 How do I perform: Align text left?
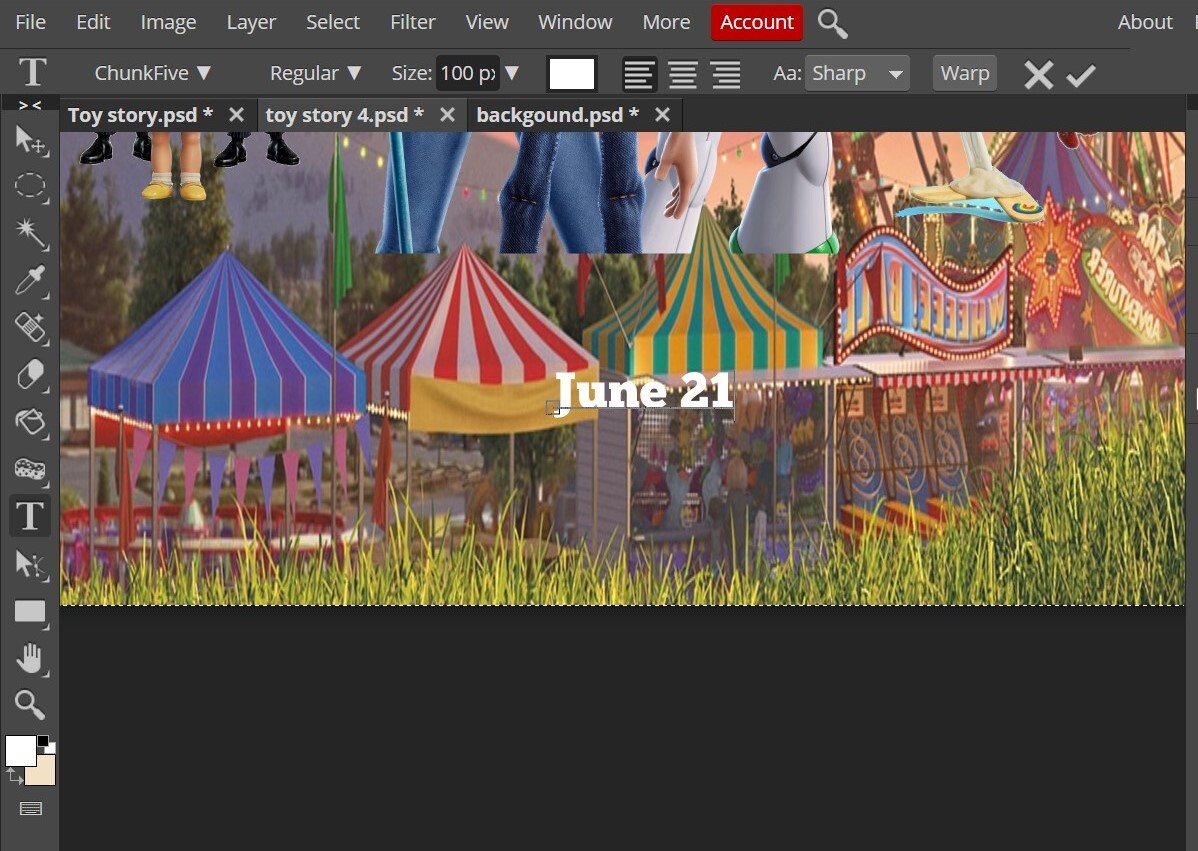pos(639,74)
